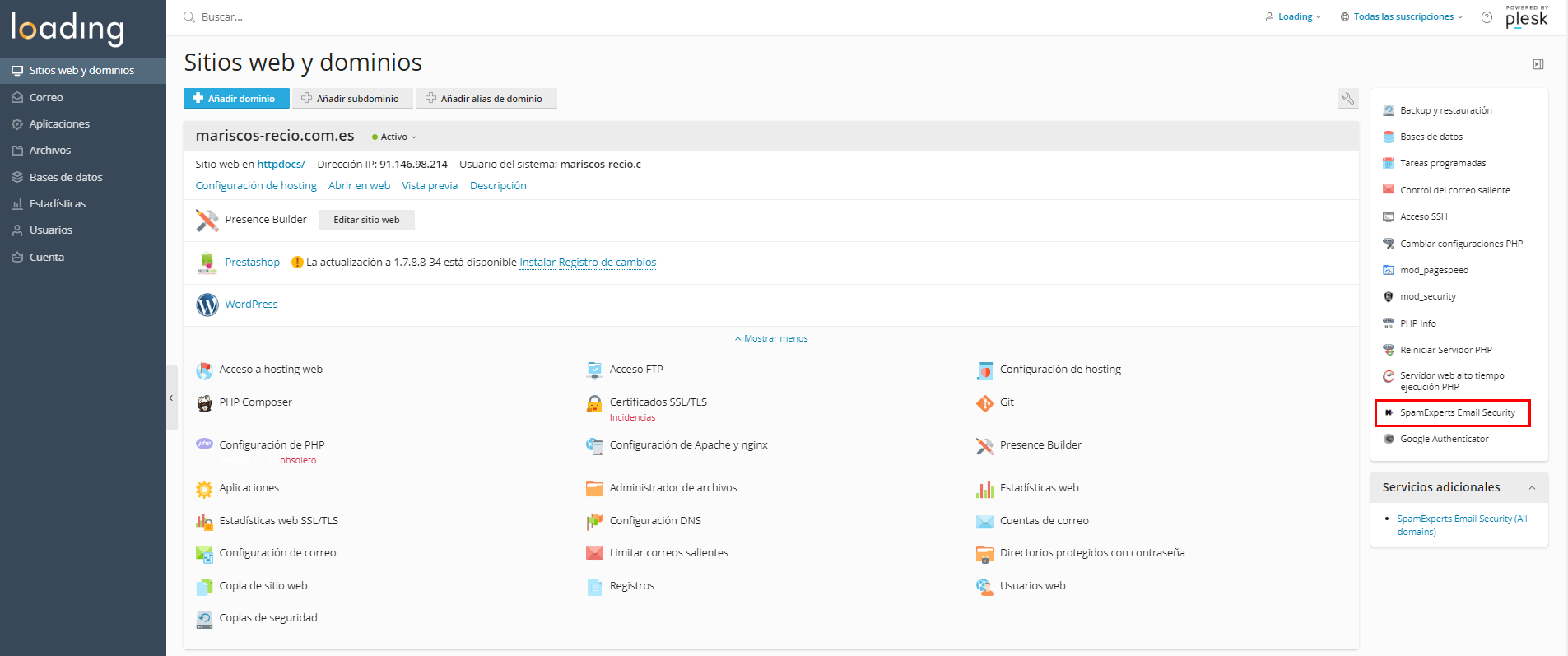Image resolution: width=1568 pixels, height=656 pixels.
Task: Open the Configuración de hosting link
Action: (256, 186)
